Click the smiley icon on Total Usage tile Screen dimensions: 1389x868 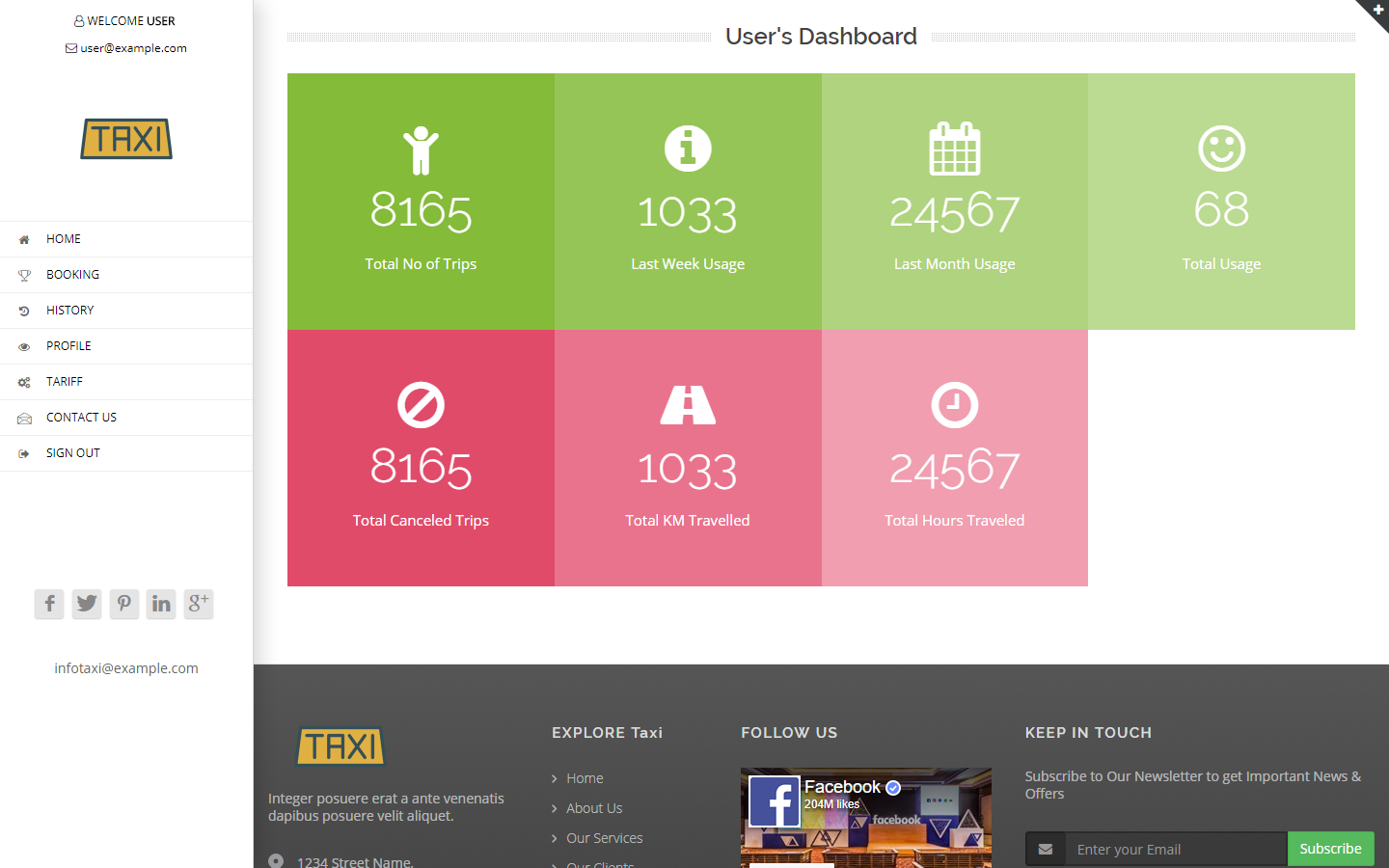coord(1221,148)
